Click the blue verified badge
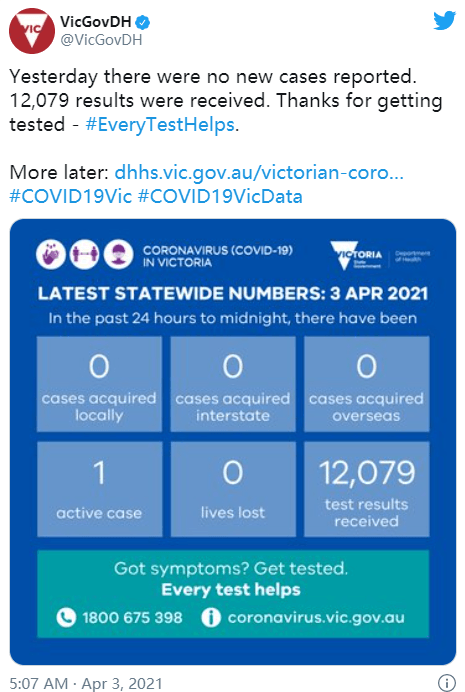The image size is (465, 692). 142,22
